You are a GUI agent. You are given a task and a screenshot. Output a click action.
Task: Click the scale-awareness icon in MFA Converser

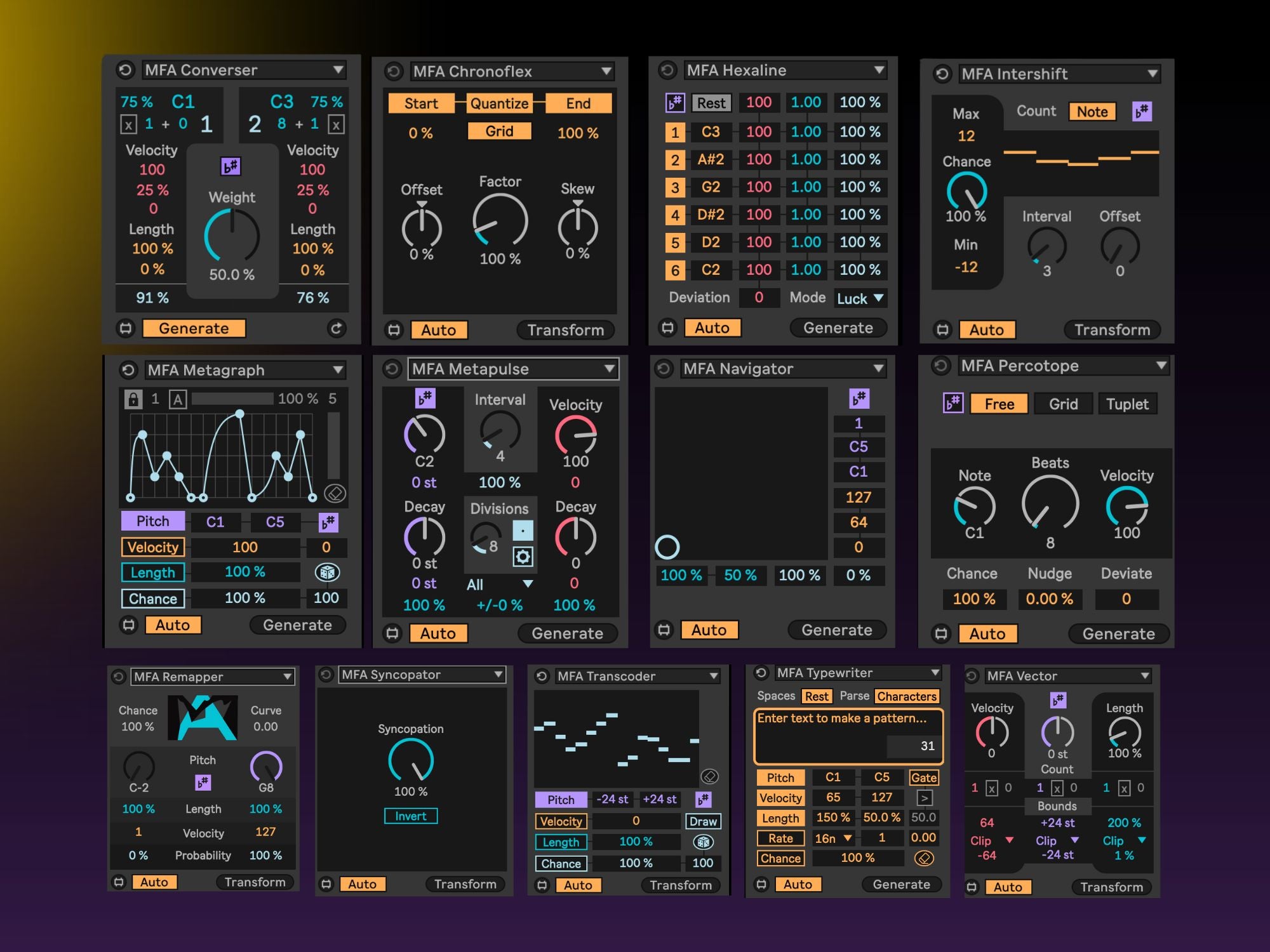click(231, 166)
